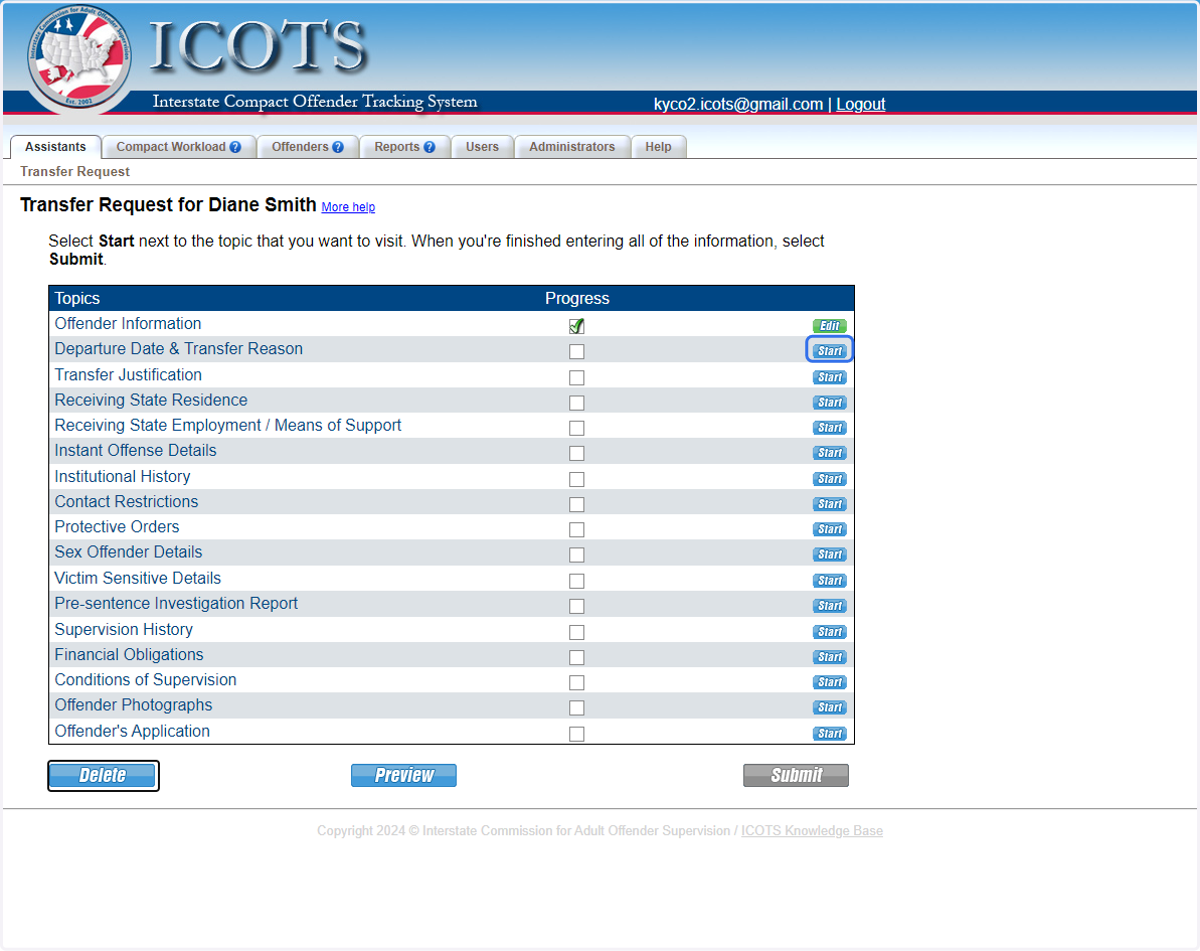Start Conditions of Supervision topic
The image size is (1200, 951).
click(x=829, y=682)
